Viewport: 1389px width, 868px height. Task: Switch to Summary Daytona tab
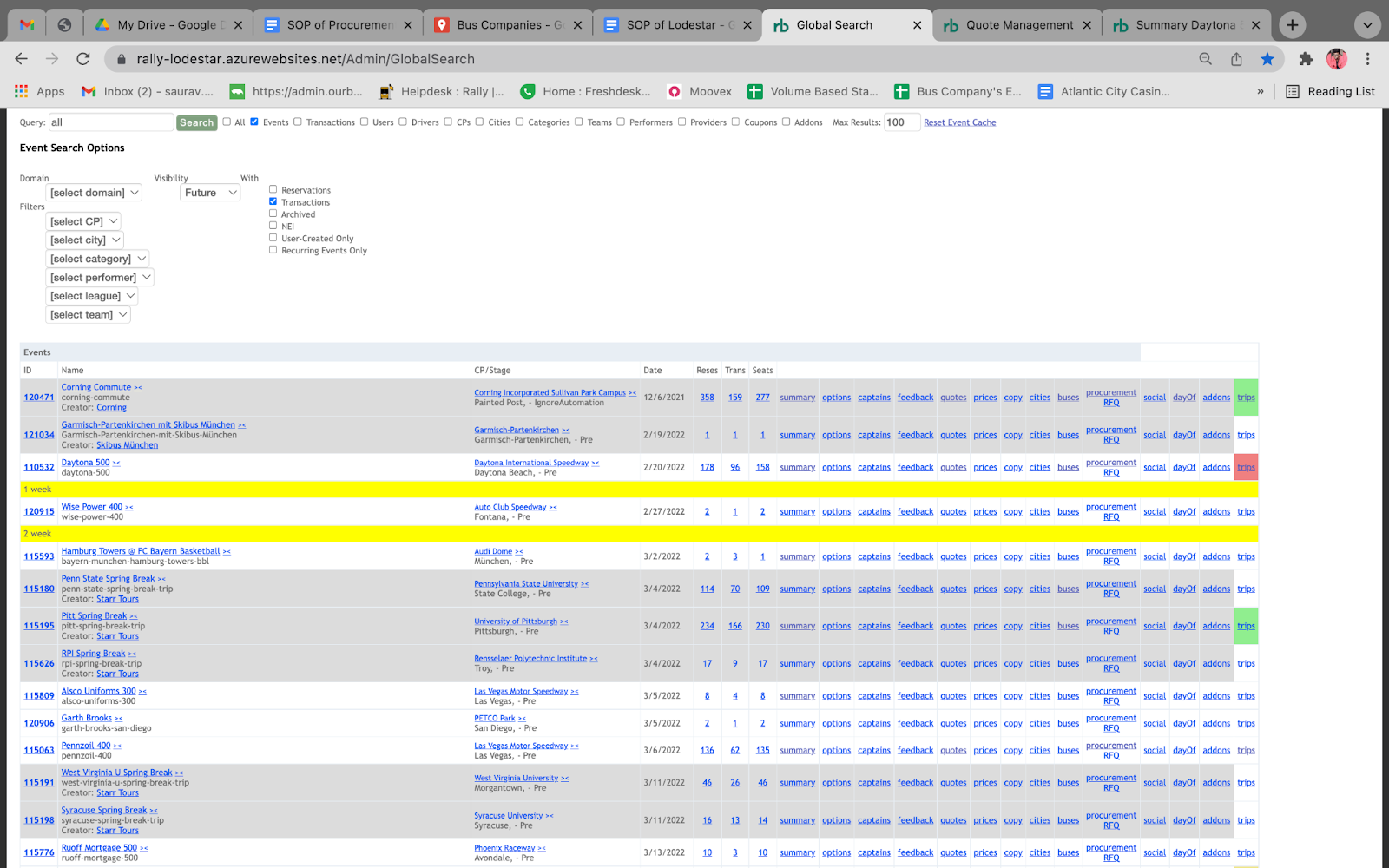pyautogui.click(x=1187, y=25)
